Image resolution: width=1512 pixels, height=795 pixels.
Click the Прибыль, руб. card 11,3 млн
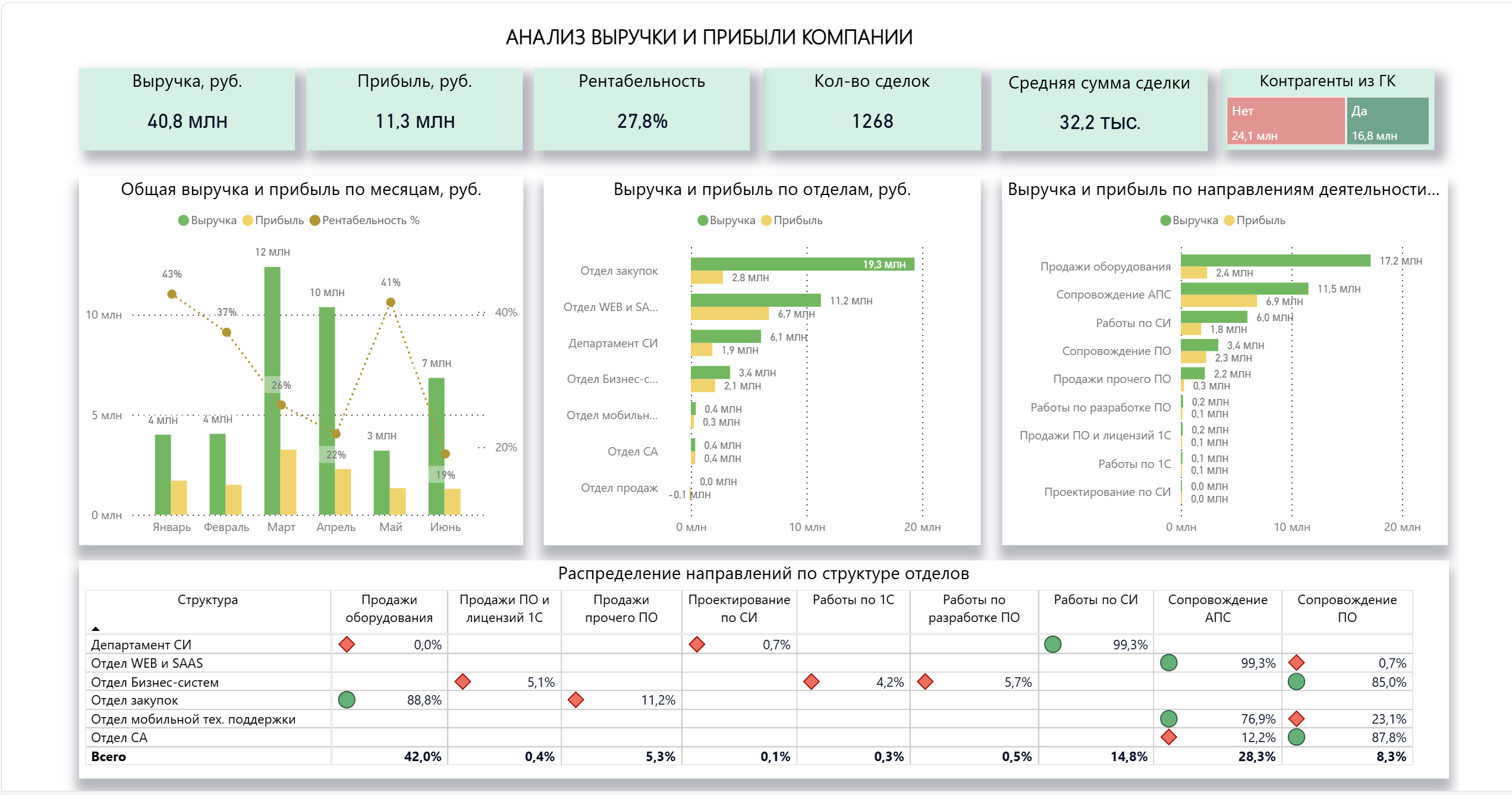414,109
